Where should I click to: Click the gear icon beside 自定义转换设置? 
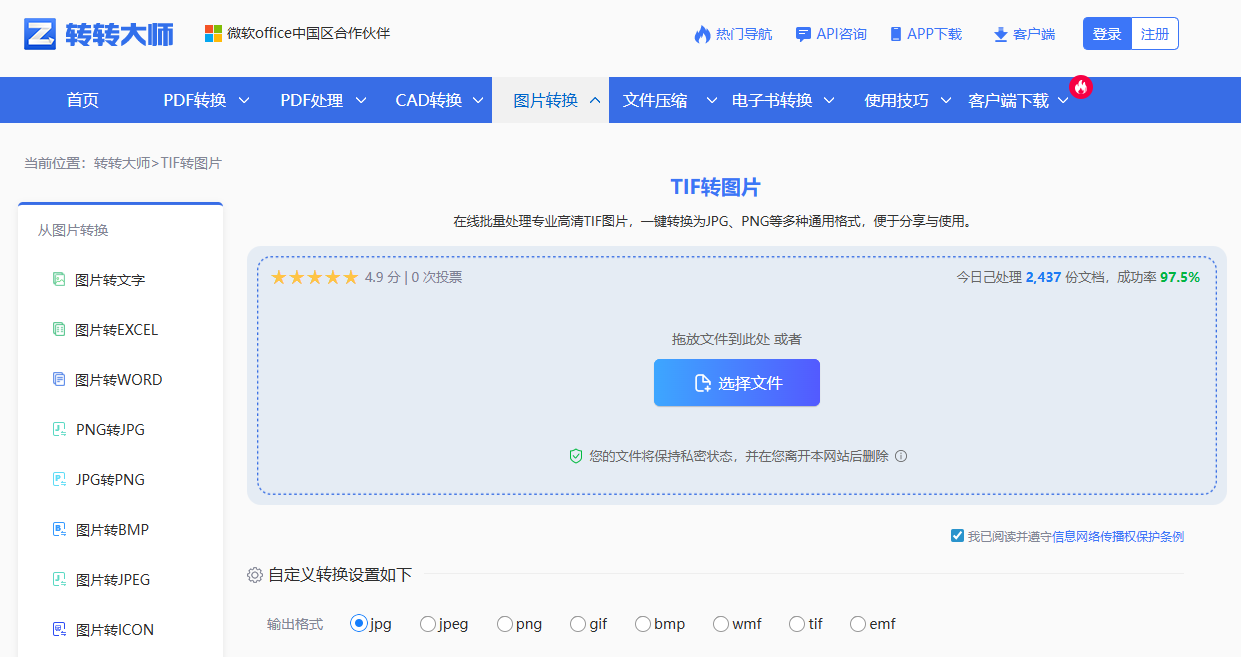[254, 575]
